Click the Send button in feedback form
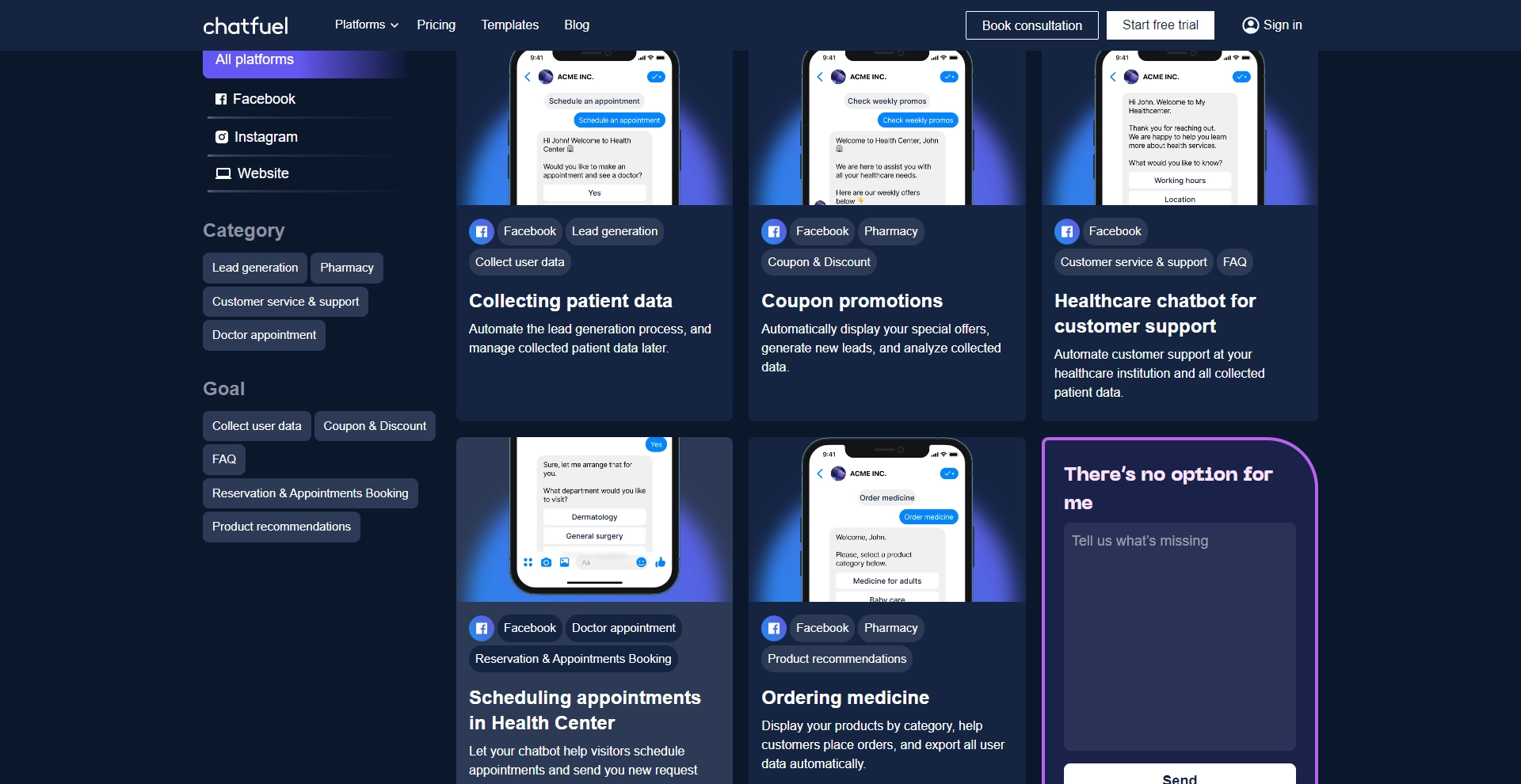This screenshot has width=1521, height=784. click(x=1180, y=774)
